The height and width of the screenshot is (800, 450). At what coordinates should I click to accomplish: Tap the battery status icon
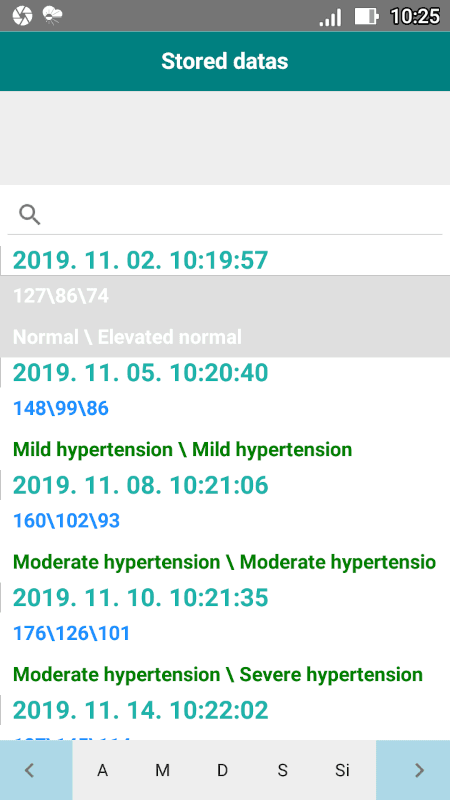(x=366, y=16)
